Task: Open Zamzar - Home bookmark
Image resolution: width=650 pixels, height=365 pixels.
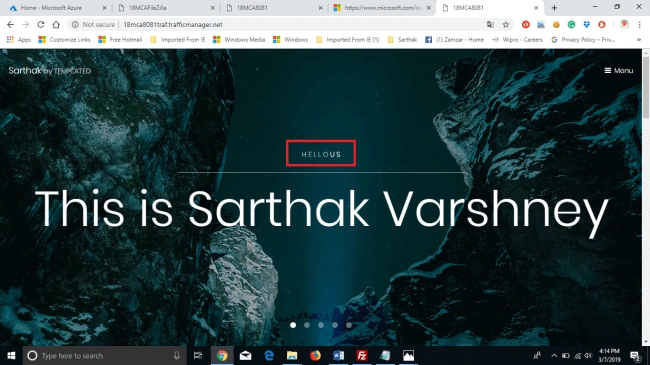Action: pyautogui.click(x=454, y=40)
